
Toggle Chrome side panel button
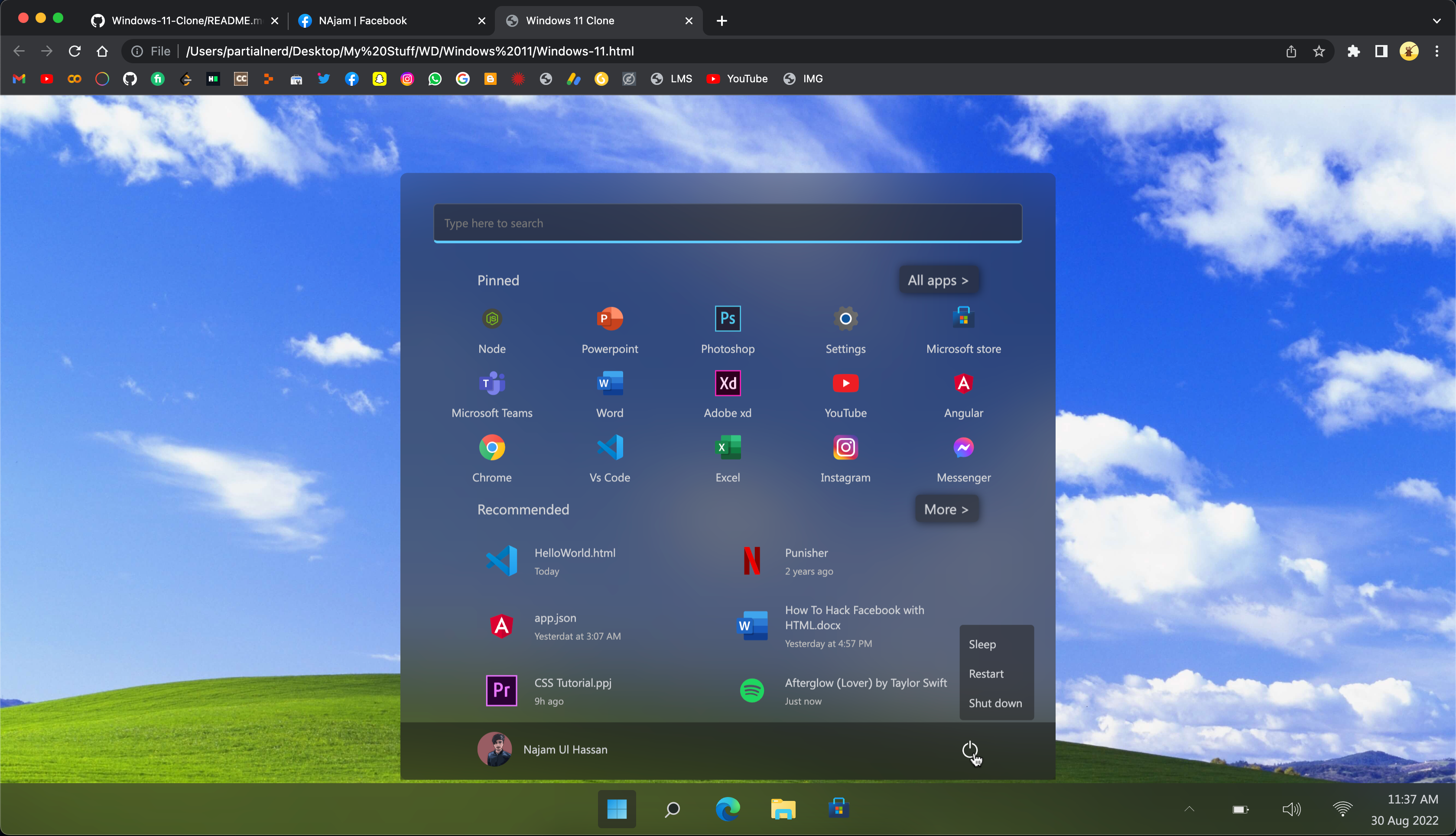click(x=1381, y=51)
